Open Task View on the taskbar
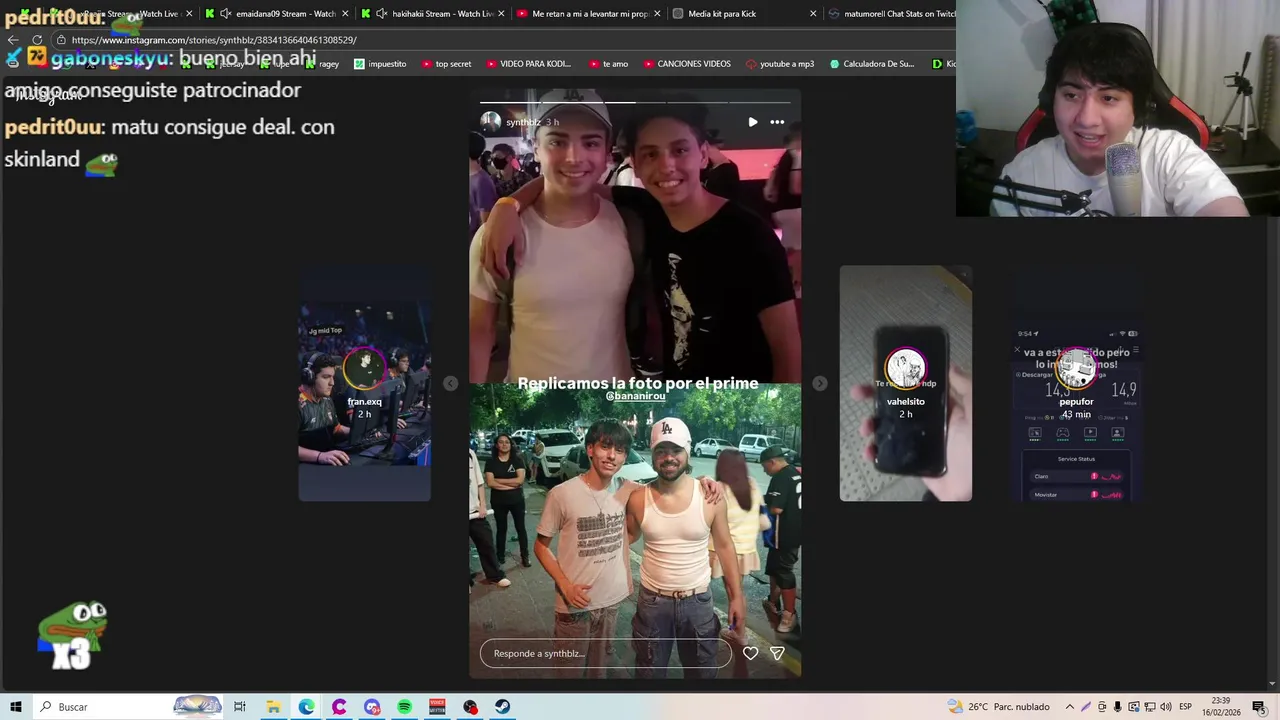The height and width of the screenshot is (720, 1280). [240, 707]
